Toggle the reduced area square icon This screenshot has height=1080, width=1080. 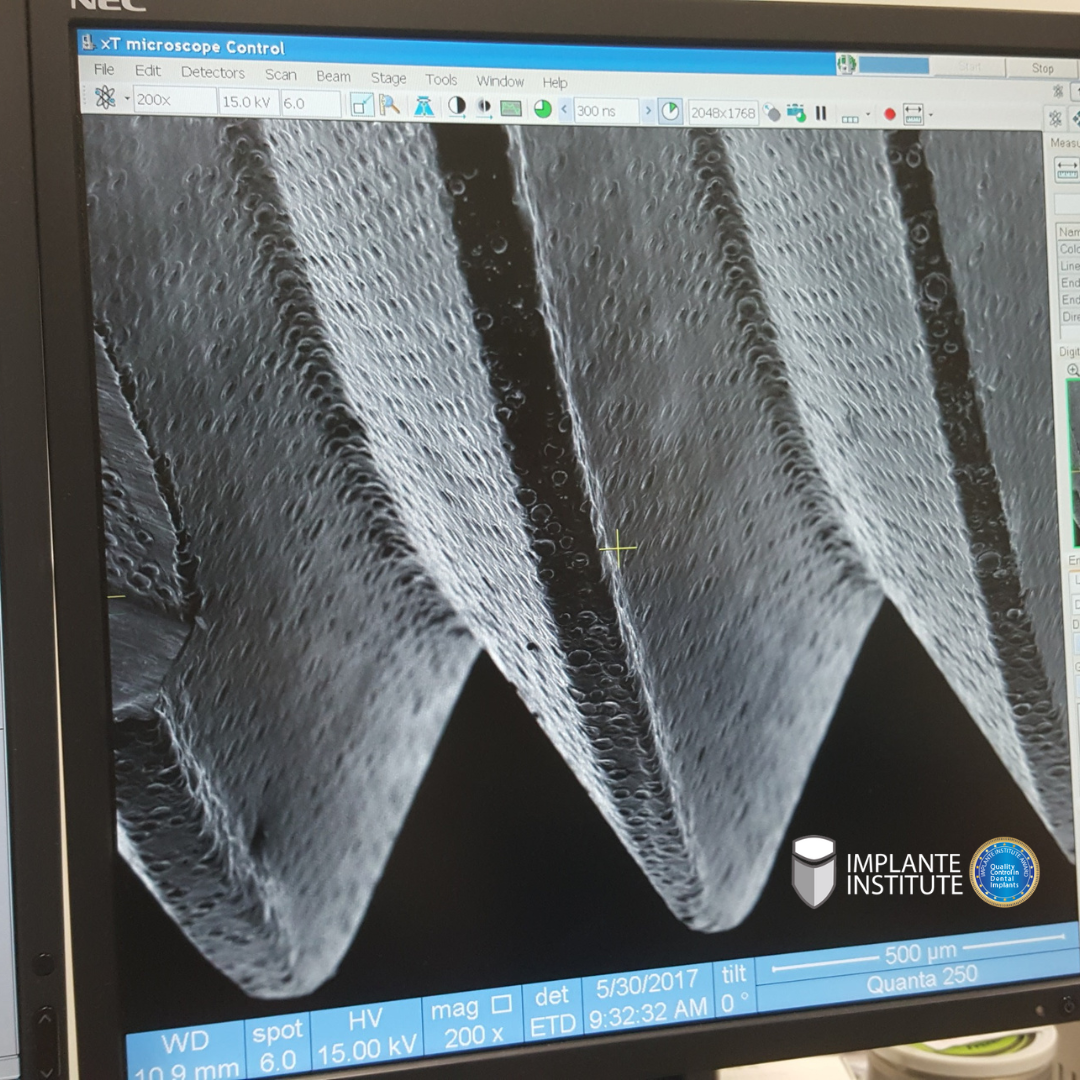pos(362,105)
